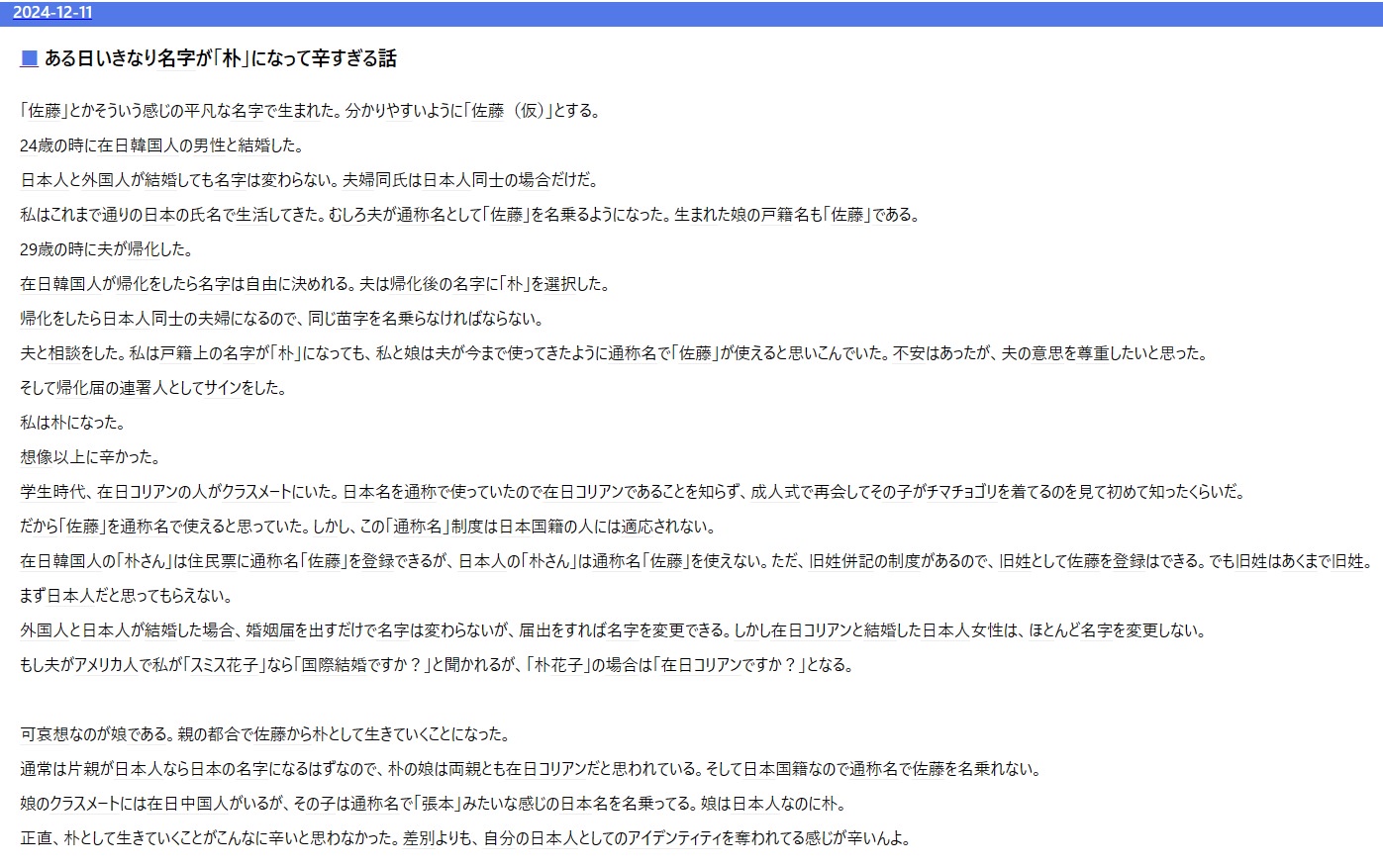Open the 差別 keyword link

point(419,838)
